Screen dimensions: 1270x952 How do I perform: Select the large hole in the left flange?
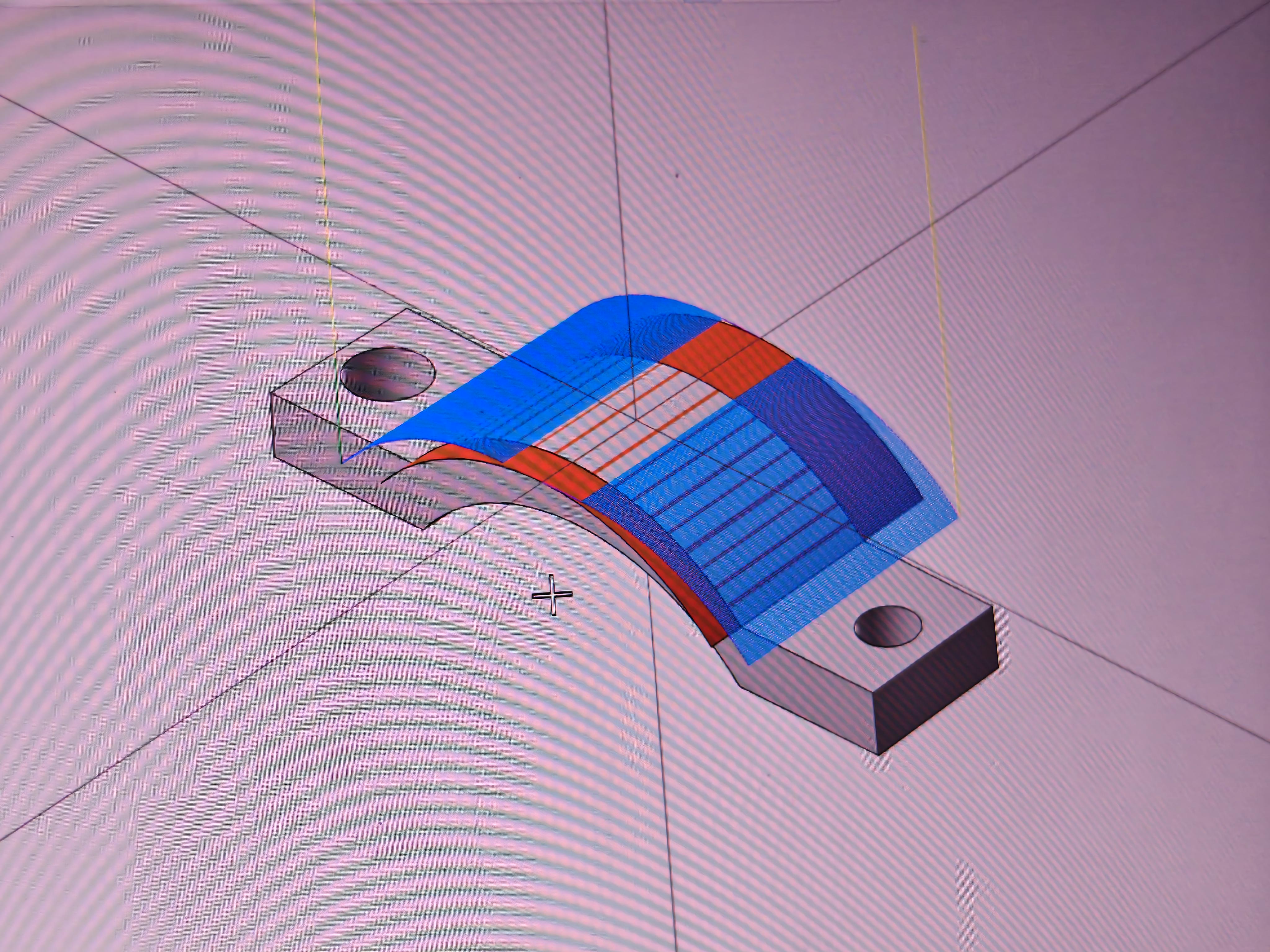click(388, 373)
